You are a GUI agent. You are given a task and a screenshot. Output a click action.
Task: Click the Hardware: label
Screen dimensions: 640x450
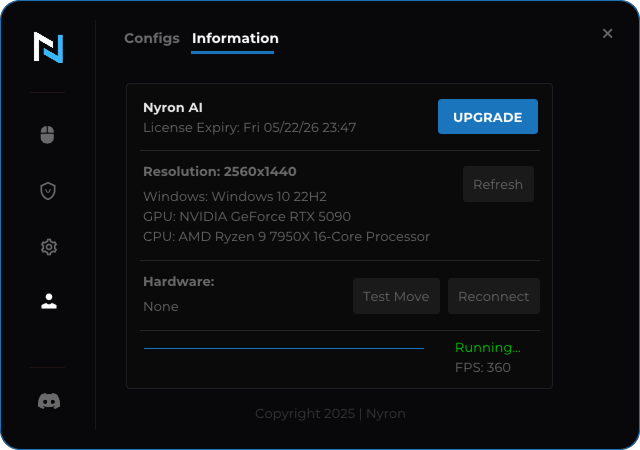pyautogui.click(x=179, y=281)
